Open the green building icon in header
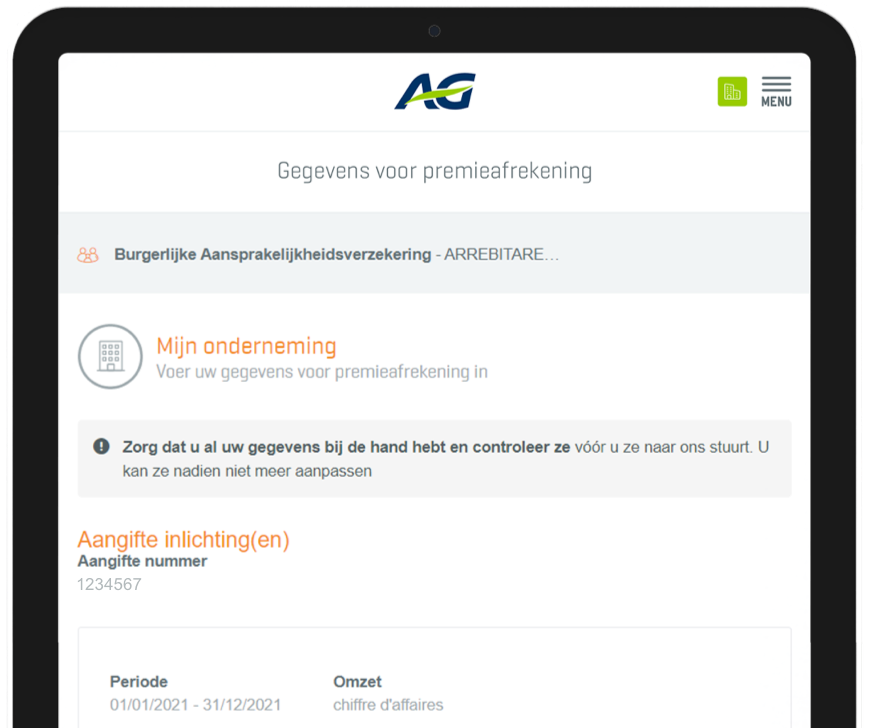The image size is (870, 728). (732, 92)
